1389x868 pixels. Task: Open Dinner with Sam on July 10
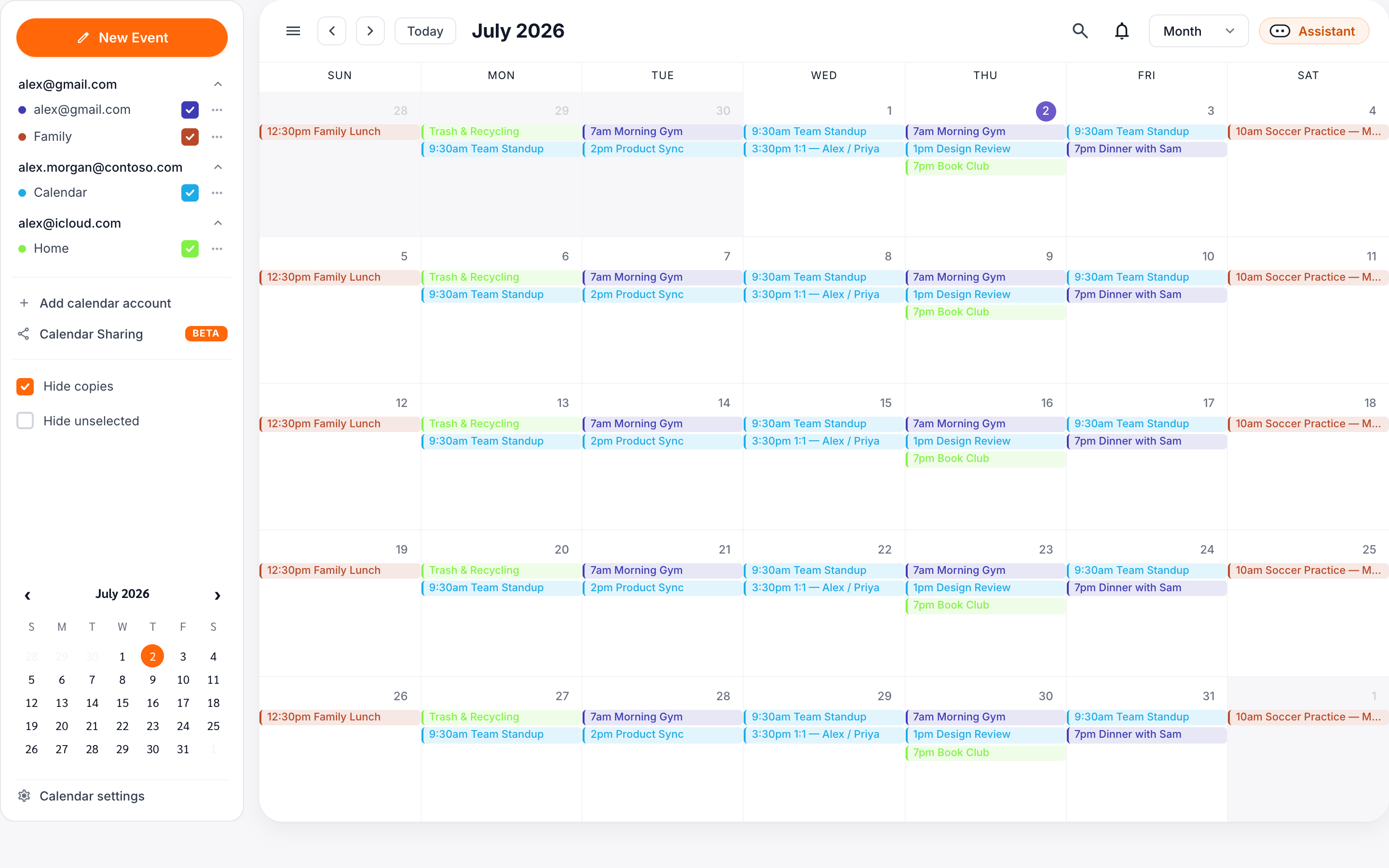coord(1147,295)
